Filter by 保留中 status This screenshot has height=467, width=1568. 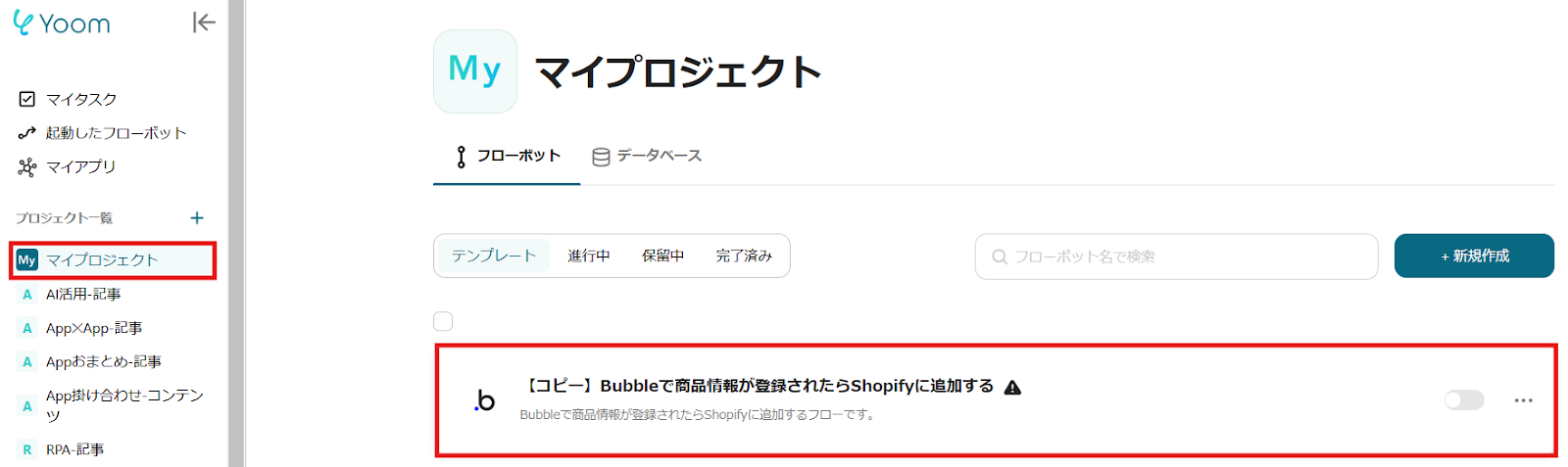pyautogui.click(x=662, y=256)
